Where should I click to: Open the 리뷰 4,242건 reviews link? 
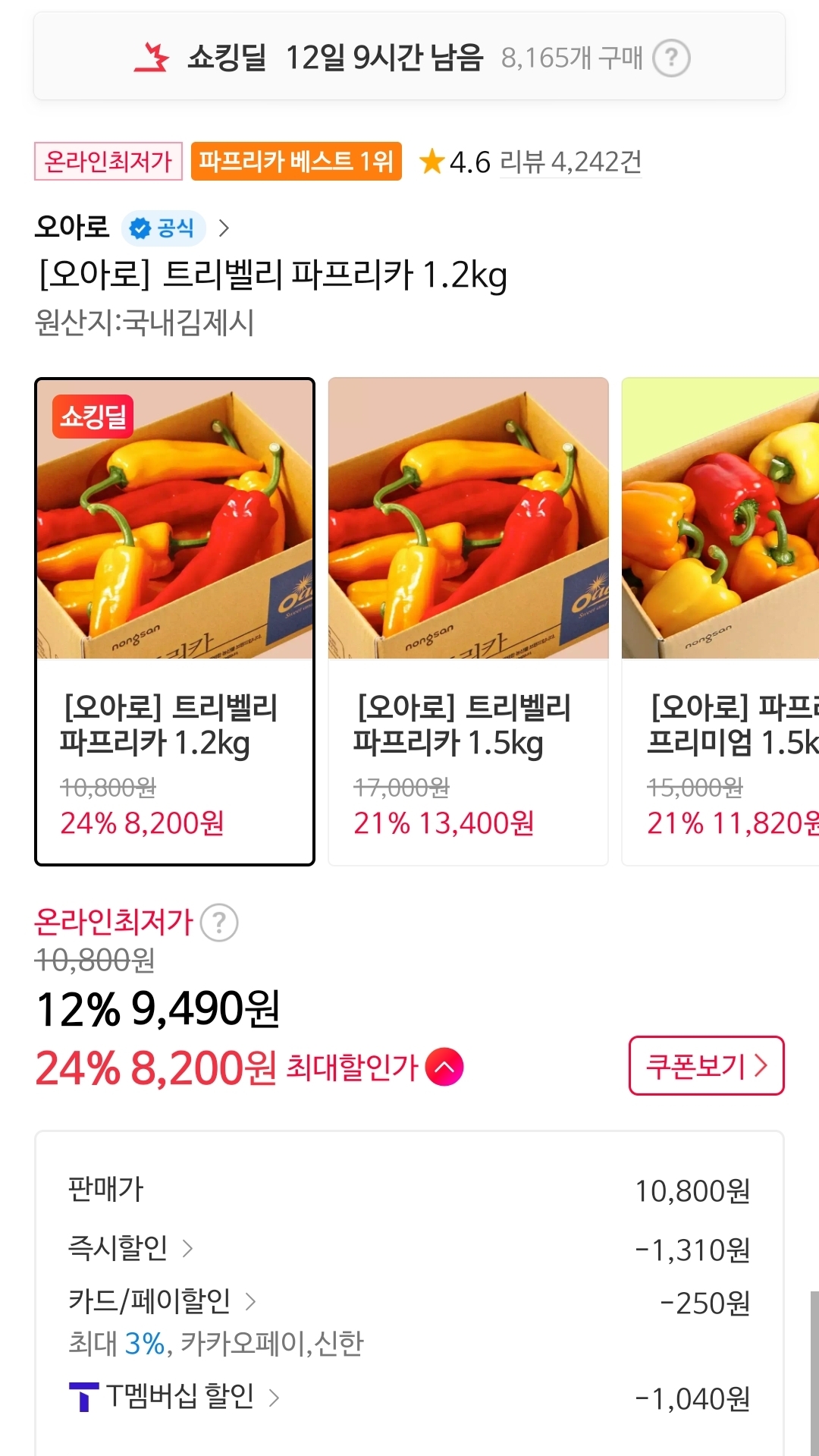point(570,162)
